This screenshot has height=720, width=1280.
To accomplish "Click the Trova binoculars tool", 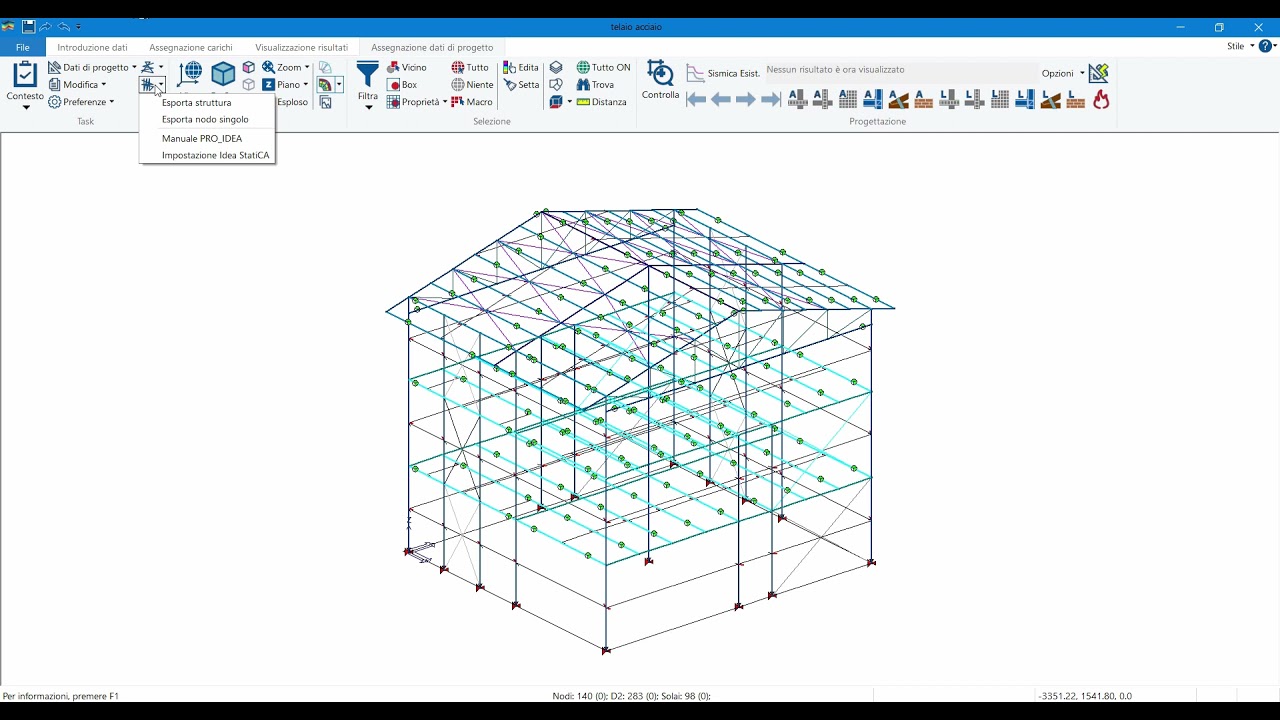I will pyautogui.click(x=595, y=85).
